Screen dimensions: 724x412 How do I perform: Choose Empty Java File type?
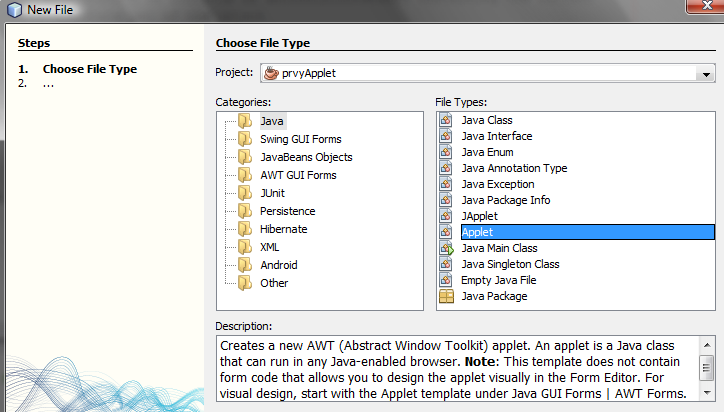499,280
